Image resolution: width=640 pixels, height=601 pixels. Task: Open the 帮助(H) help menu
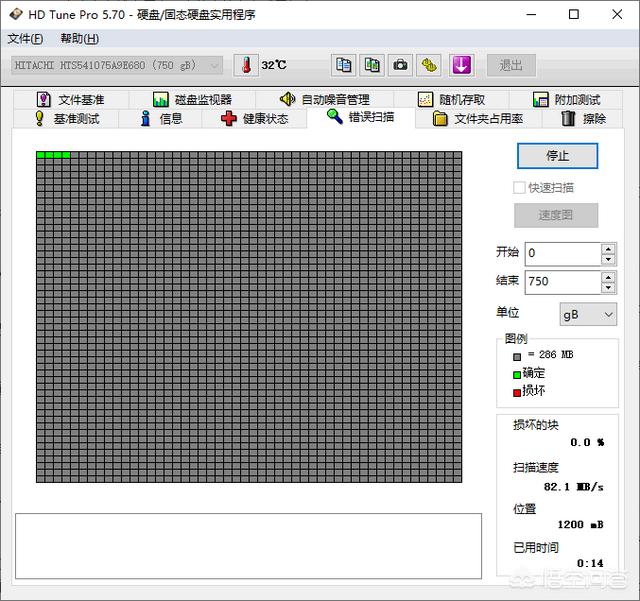tap(80, 39)
